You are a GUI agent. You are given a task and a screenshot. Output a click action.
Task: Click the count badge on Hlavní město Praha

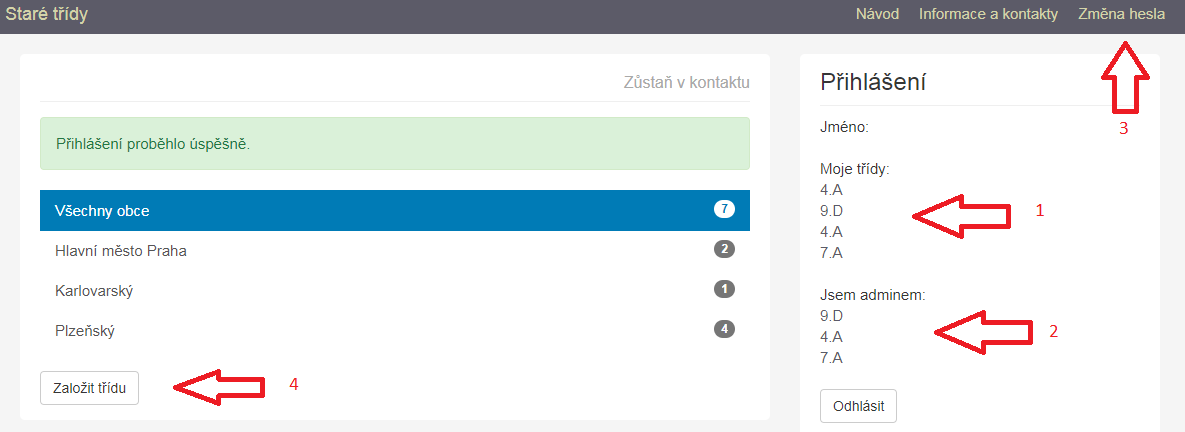tap(724, 249)
